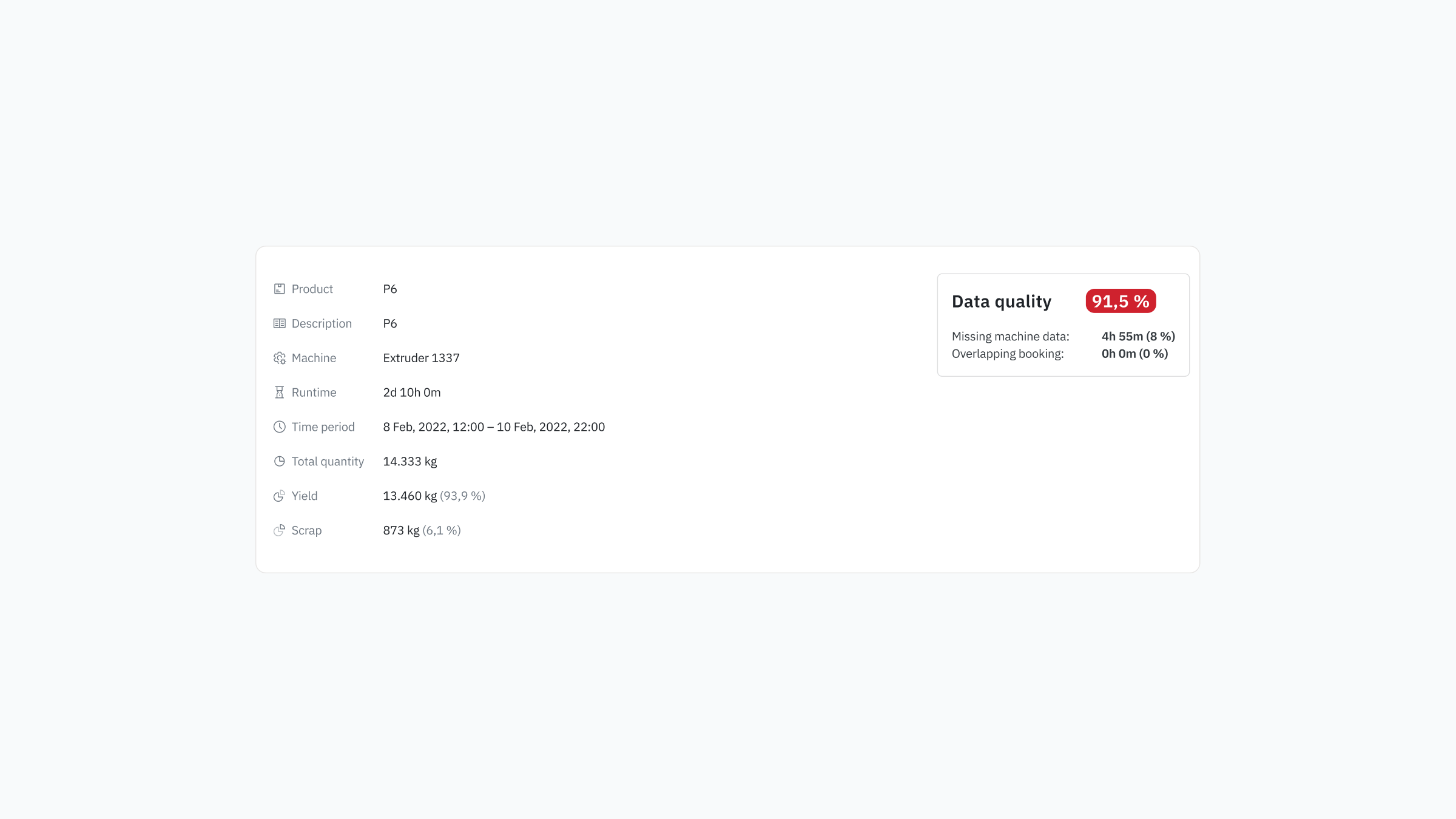1456x819 pixels.
Task: Click the Missing machine data label
Action: pyautogui.click(x=1011, y=336)
